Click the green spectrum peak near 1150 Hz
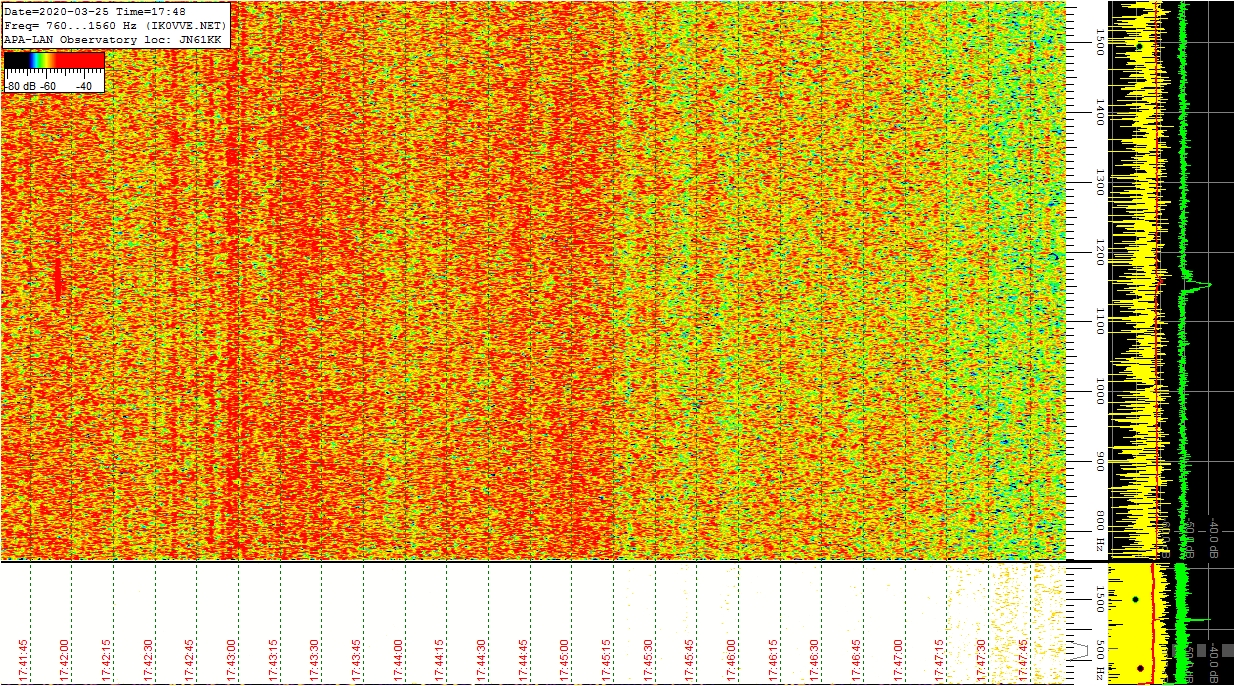The height and width of the screenshot is (686, 1235). pyautogui.click(x=1198, y=286)
